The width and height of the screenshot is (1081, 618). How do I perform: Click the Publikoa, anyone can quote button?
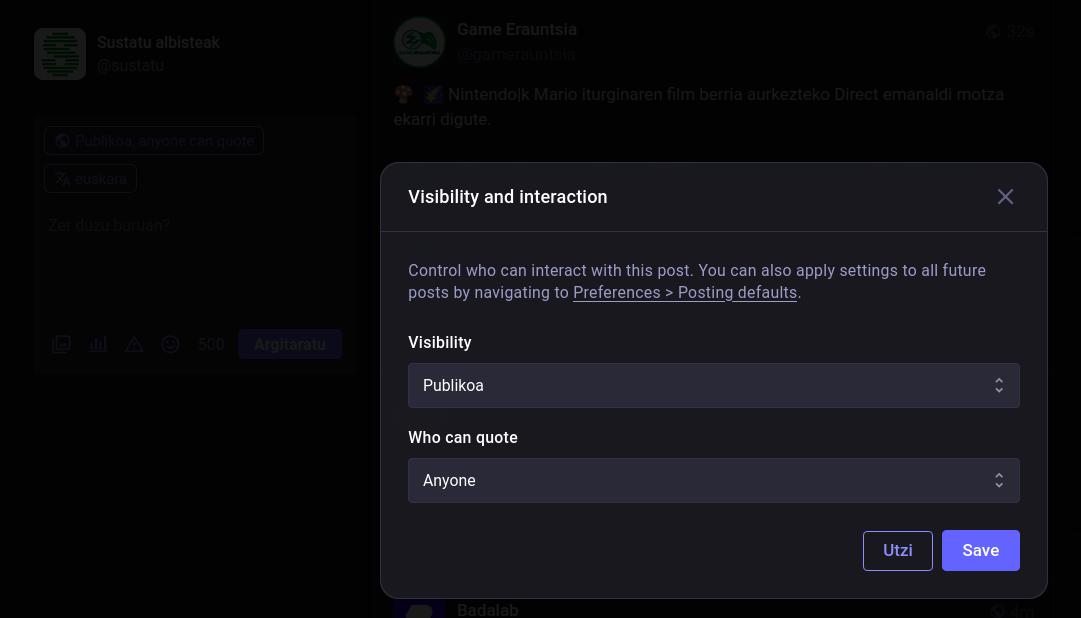[154, 141]
